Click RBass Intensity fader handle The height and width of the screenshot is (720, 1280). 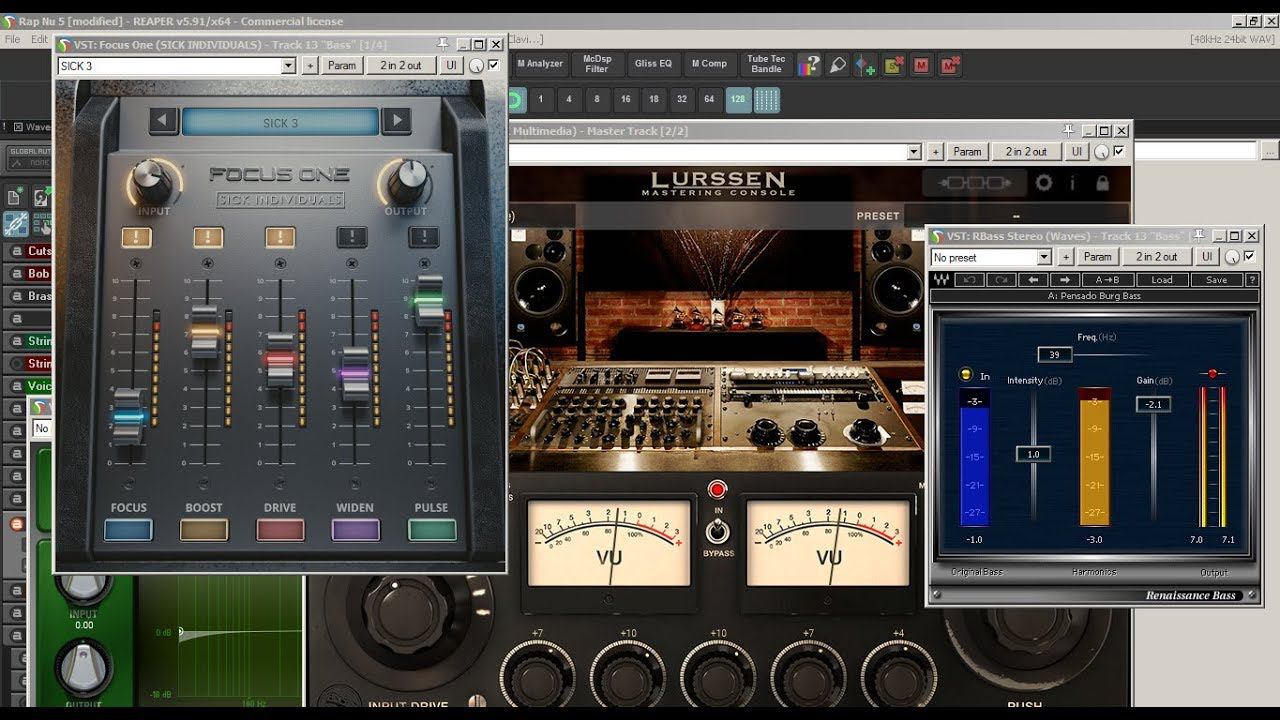[x=1033, y=454]
